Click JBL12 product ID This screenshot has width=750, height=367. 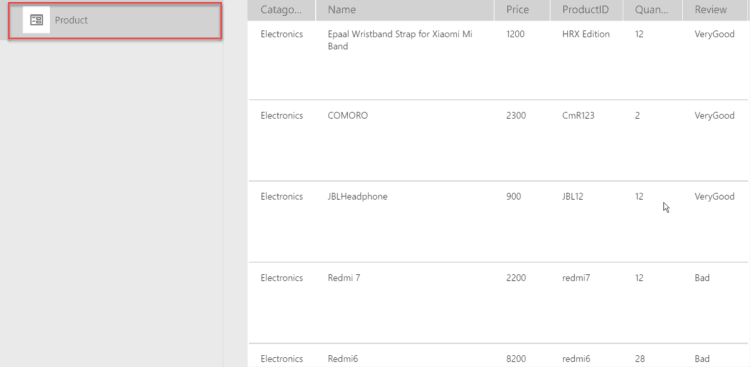pyautogui.click(x=573, y=197)
